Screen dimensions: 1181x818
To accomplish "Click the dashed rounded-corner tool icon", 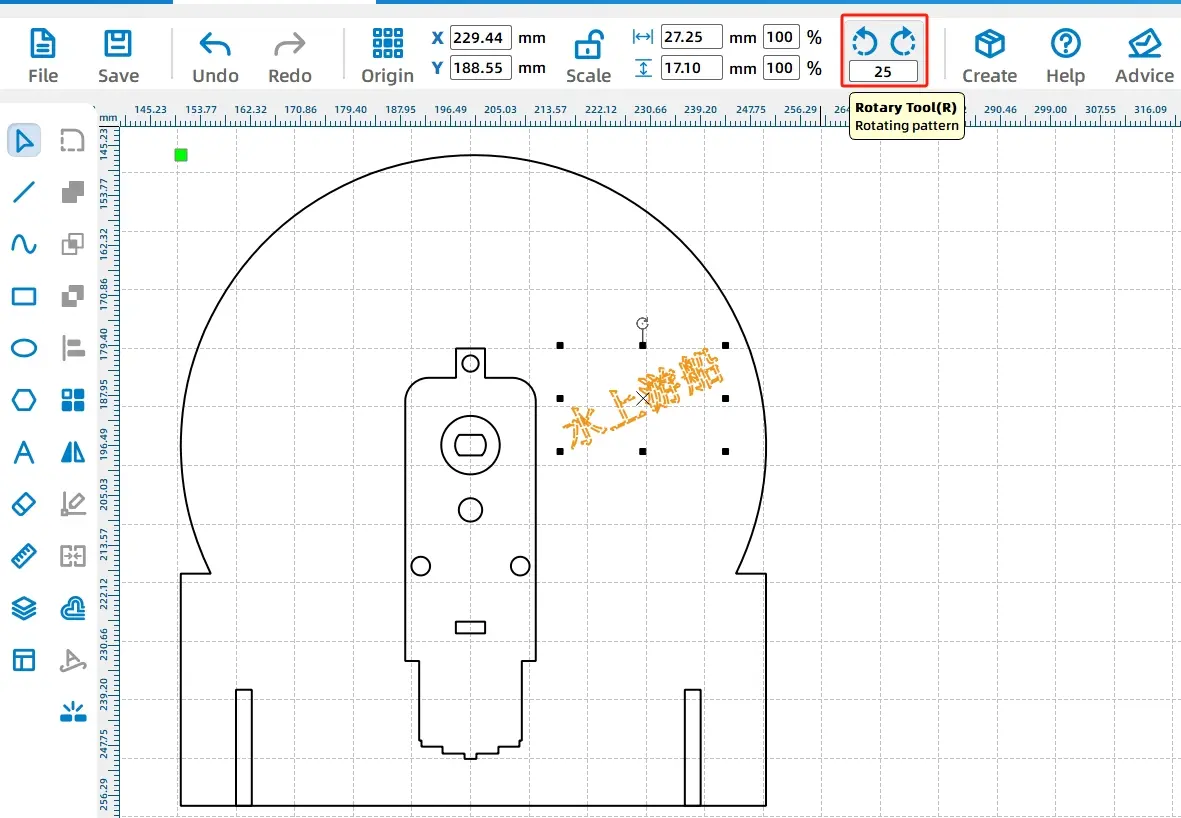I will click(x=72, y=141).
